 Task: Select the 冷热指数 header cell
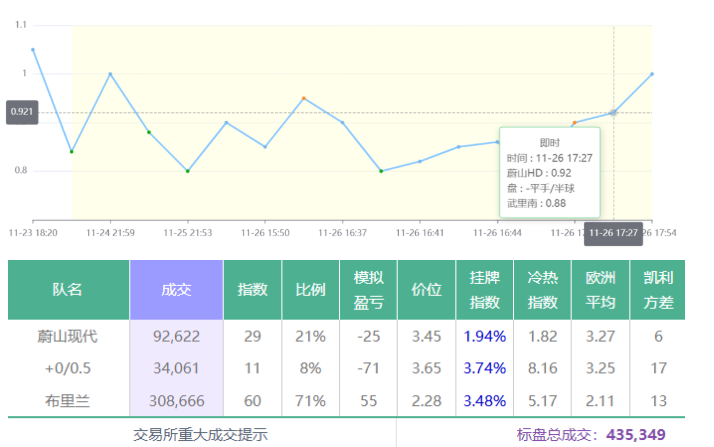click(543, 289)
